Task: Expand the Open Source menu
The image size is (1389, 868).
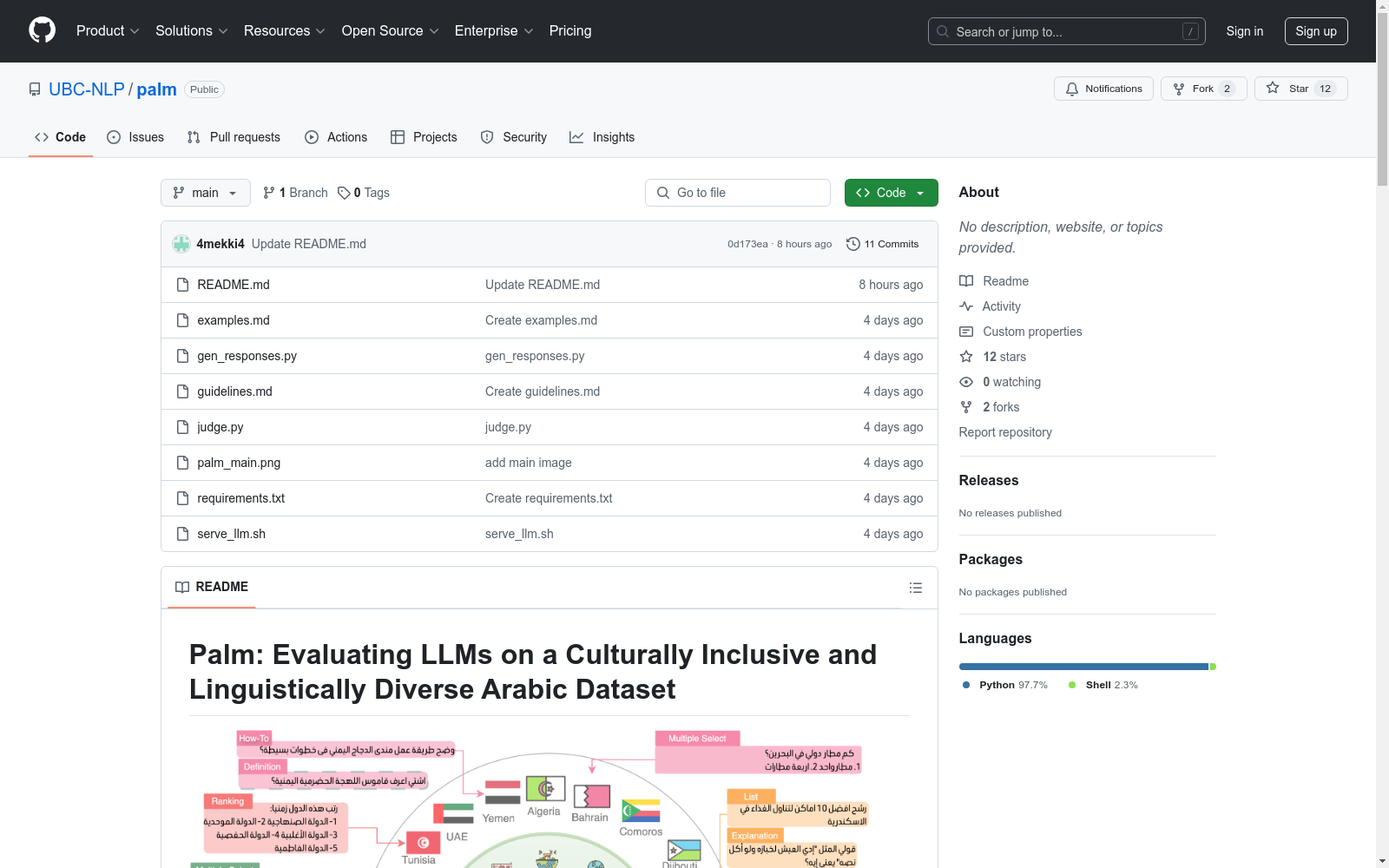Action: (x=391, y=30)
